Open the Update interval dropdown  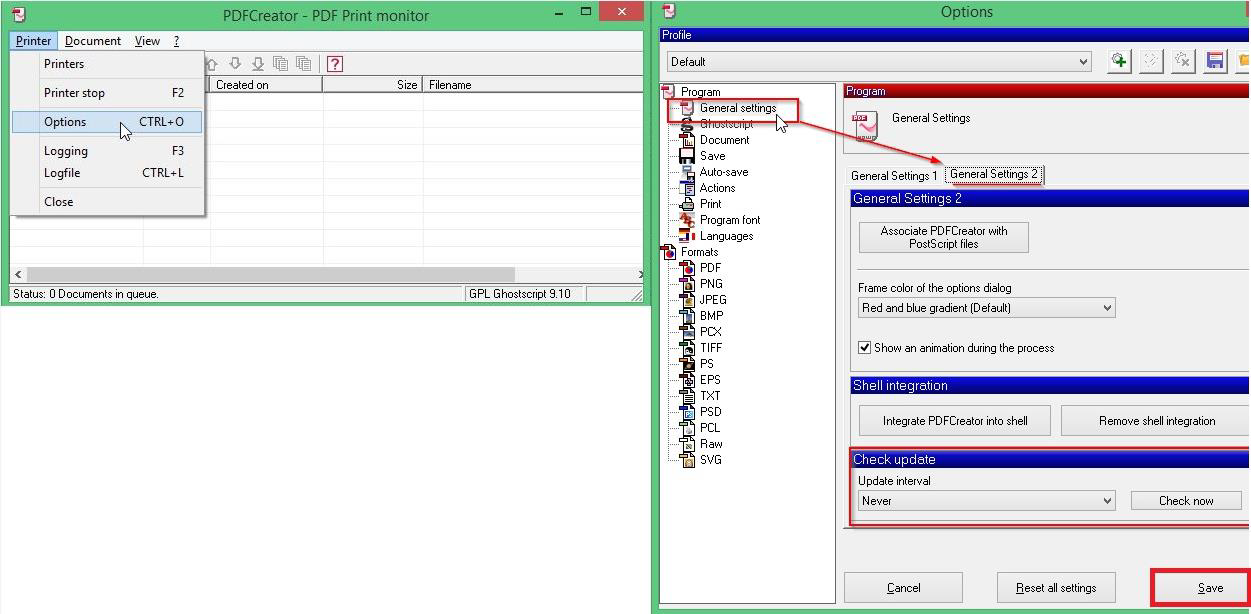coord(986,501)
